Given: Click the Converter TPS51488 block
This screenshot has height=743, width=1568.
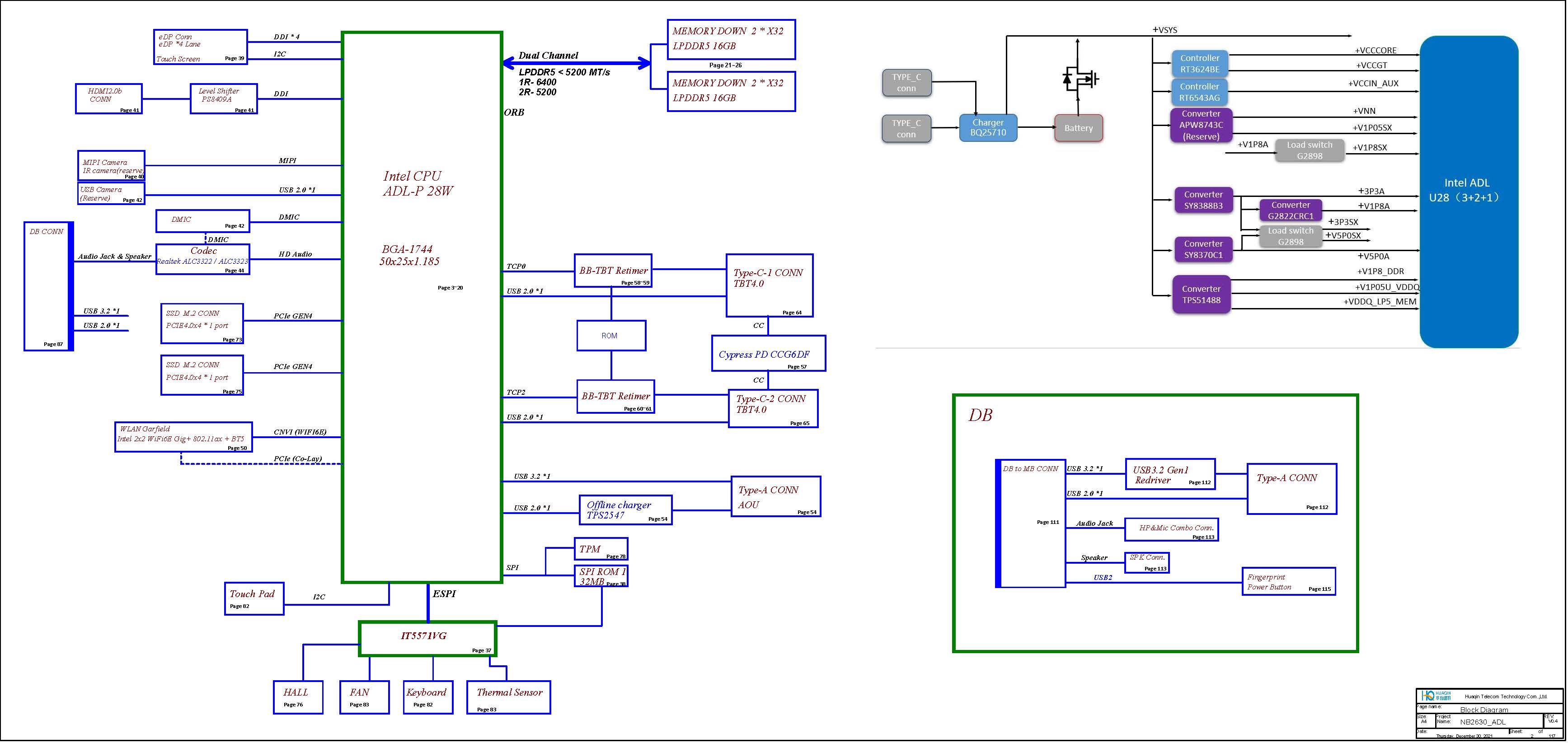Looking at the screenshot, I should [x=1201, y=295].
